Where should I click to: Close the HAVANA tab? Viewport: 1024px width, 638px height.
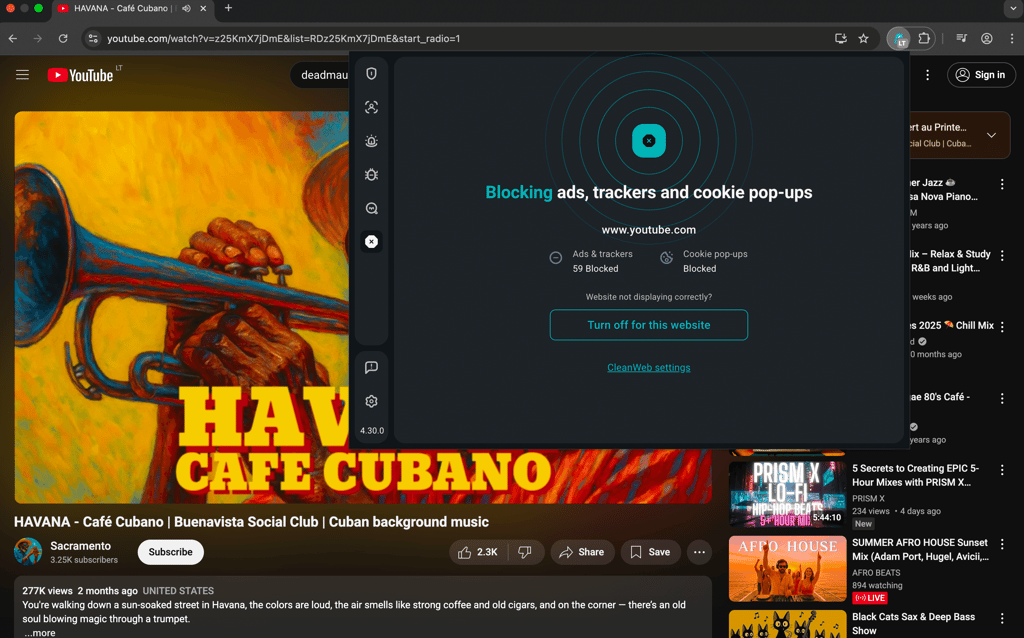click(203, 8)
